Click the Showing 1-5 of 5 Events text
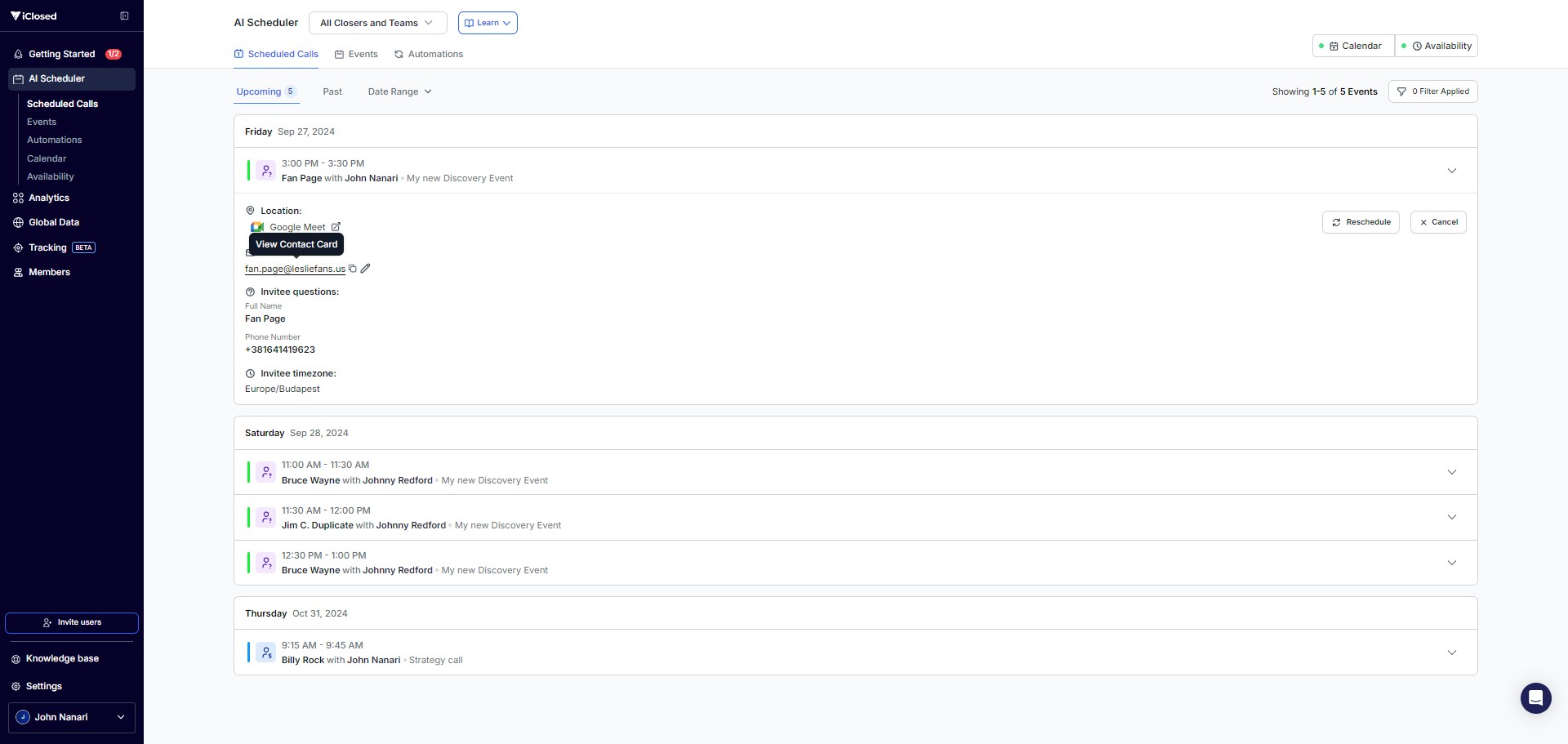 click(x=1325, y=91)
